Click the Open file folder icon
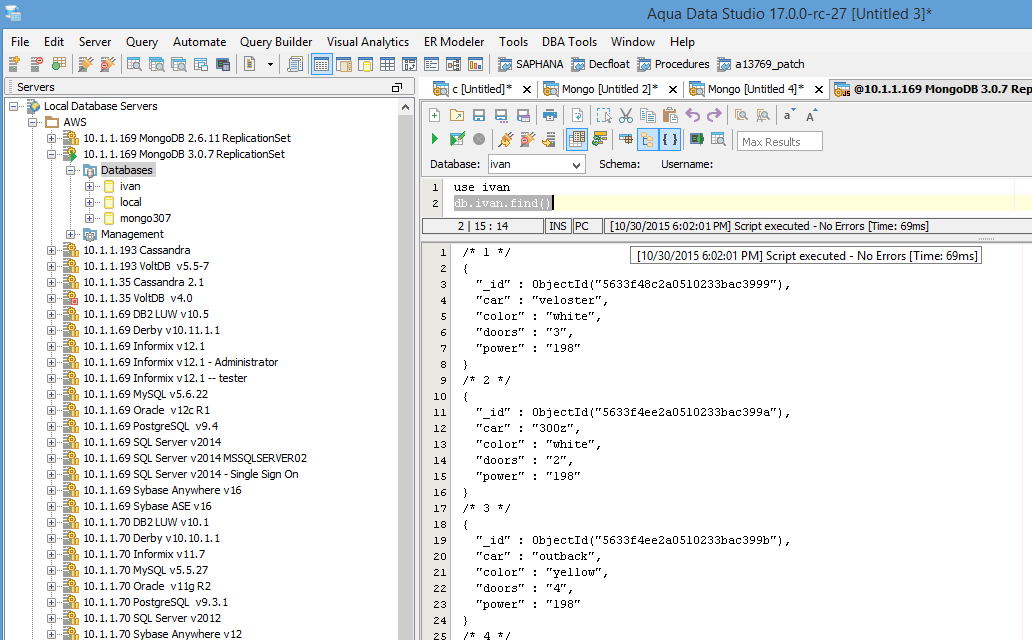Image resolution: width=1032 pixels, height=640 pixels. click(x=457, y=116)
